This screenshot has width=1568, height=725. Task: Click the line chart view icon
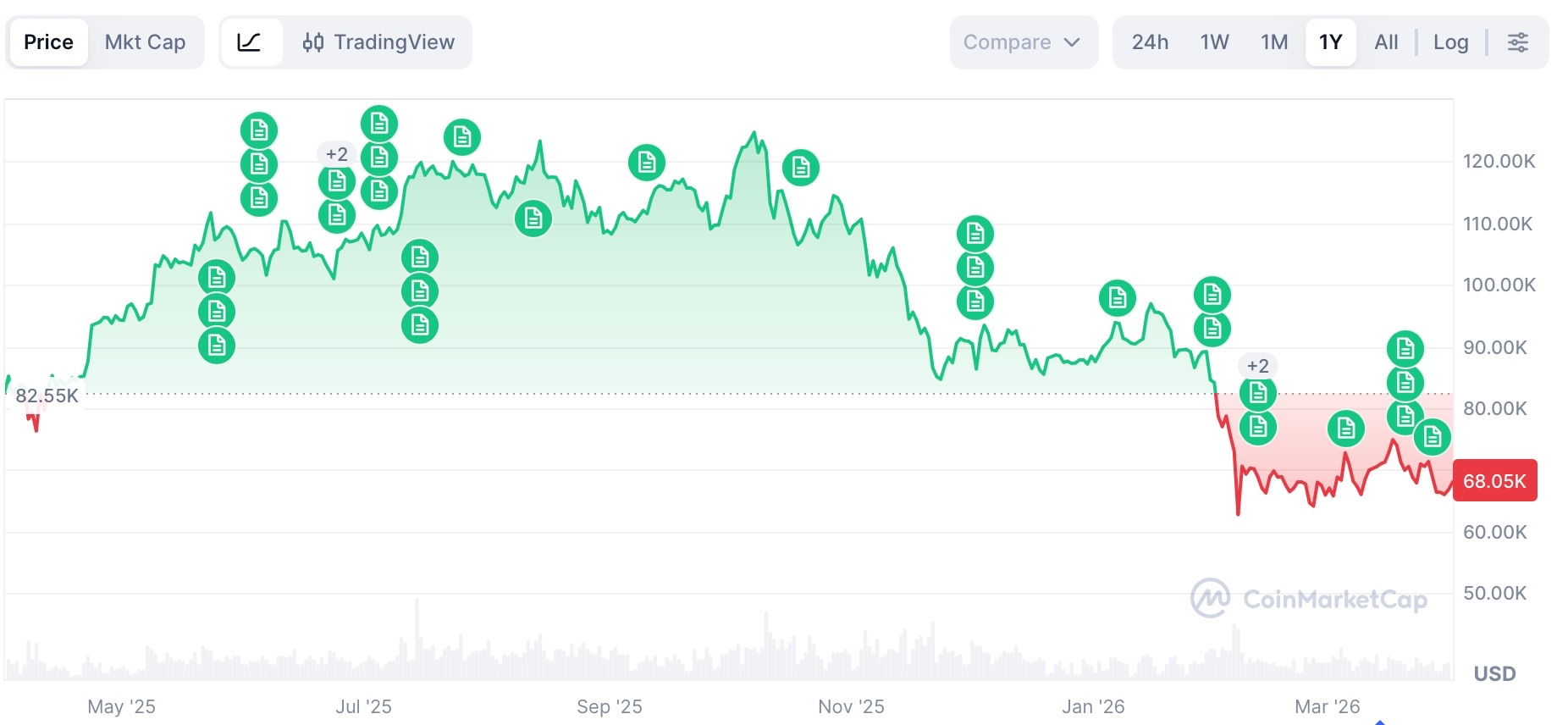pyautogui.click(x=249, y=42)
